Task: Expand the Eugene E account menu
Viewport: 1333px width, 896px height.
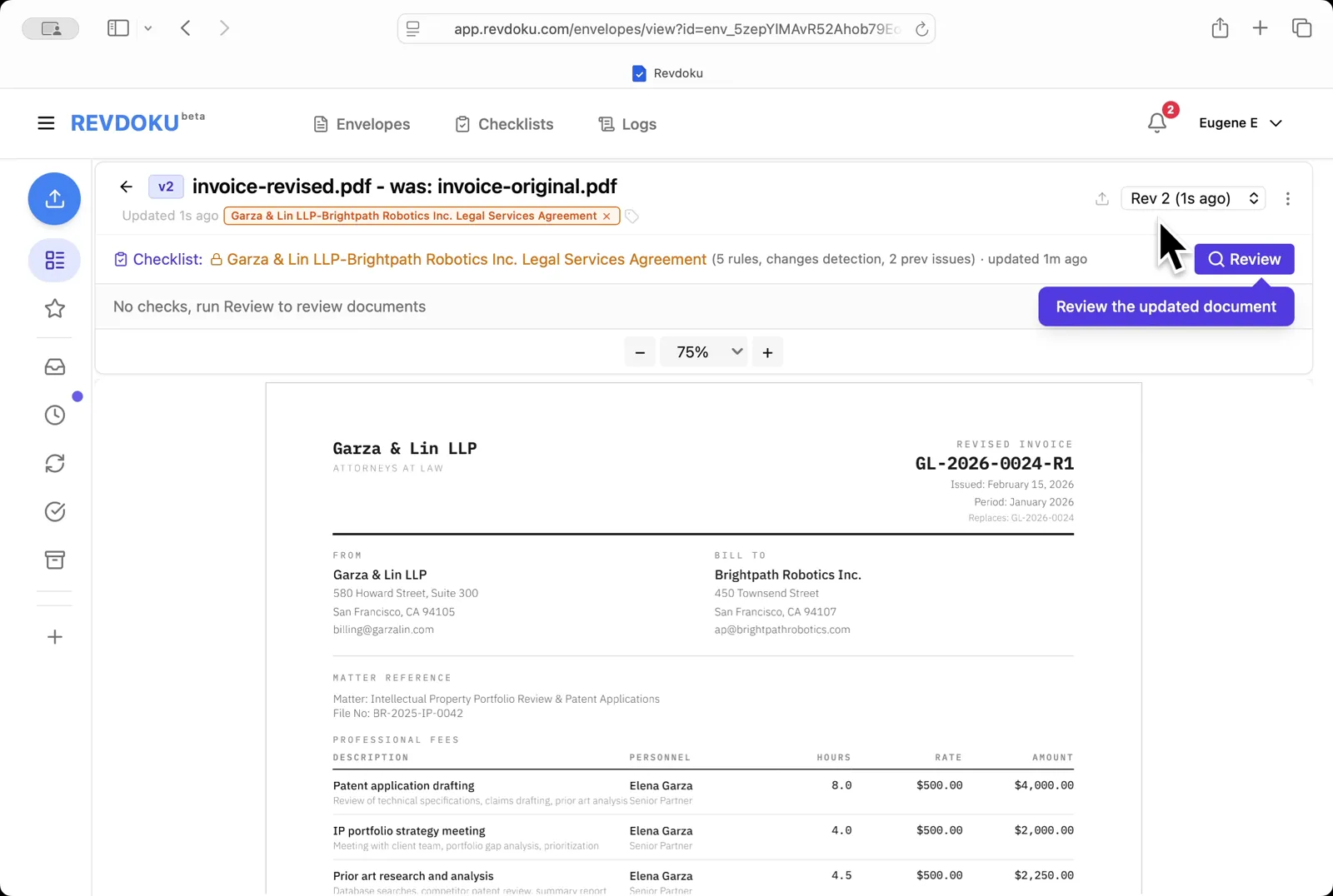Action: (x=1241, y=122)
